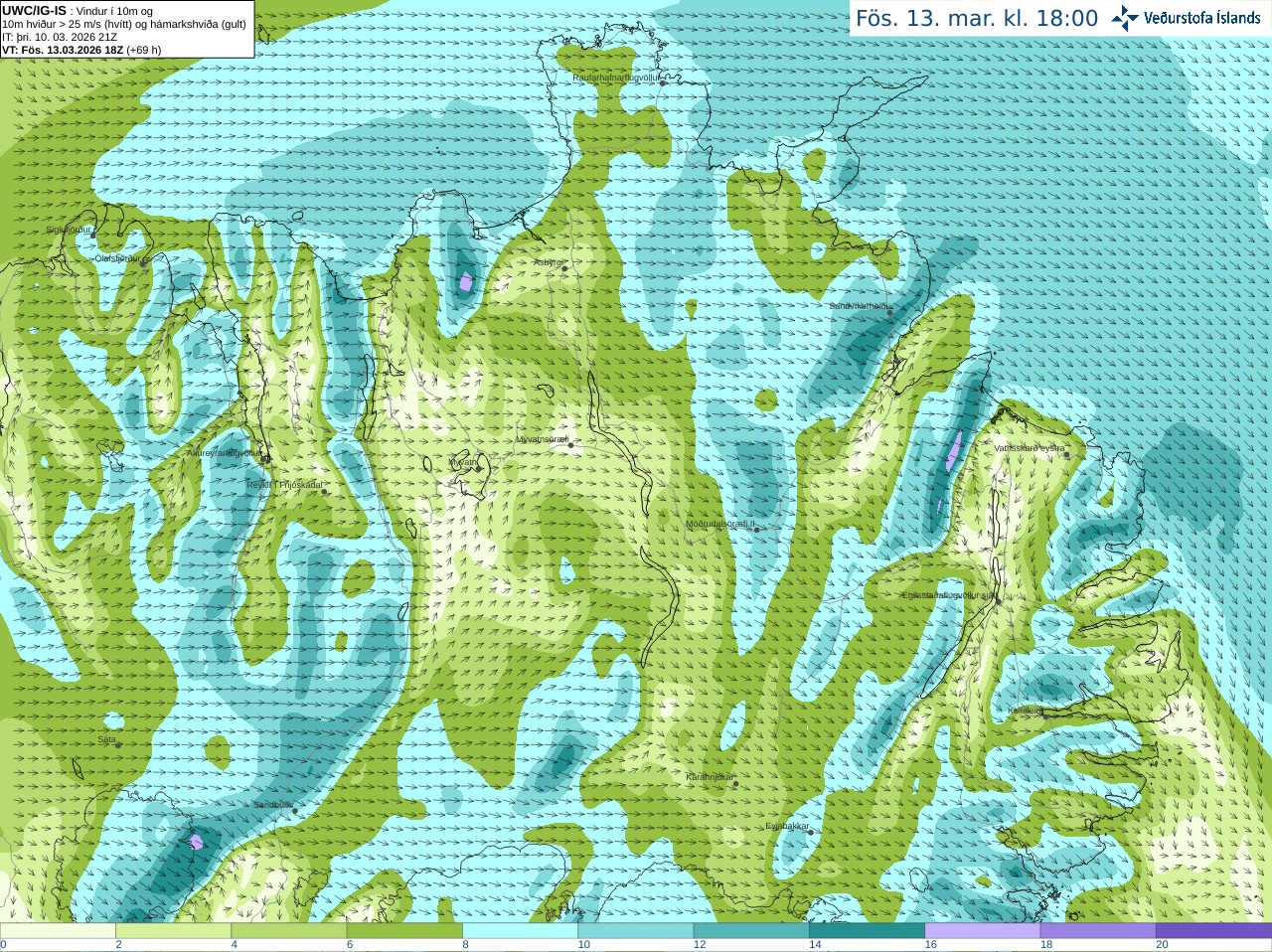Screen dimensions: 1272x952
Task: Click the legend scale value '16'
Action: click(x=930, y=945)
